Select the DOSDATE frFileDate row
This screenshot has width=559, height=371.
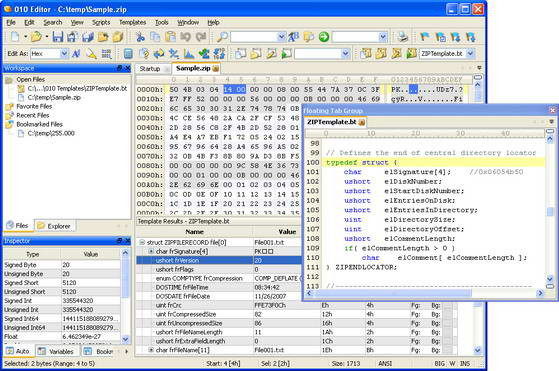219,296
